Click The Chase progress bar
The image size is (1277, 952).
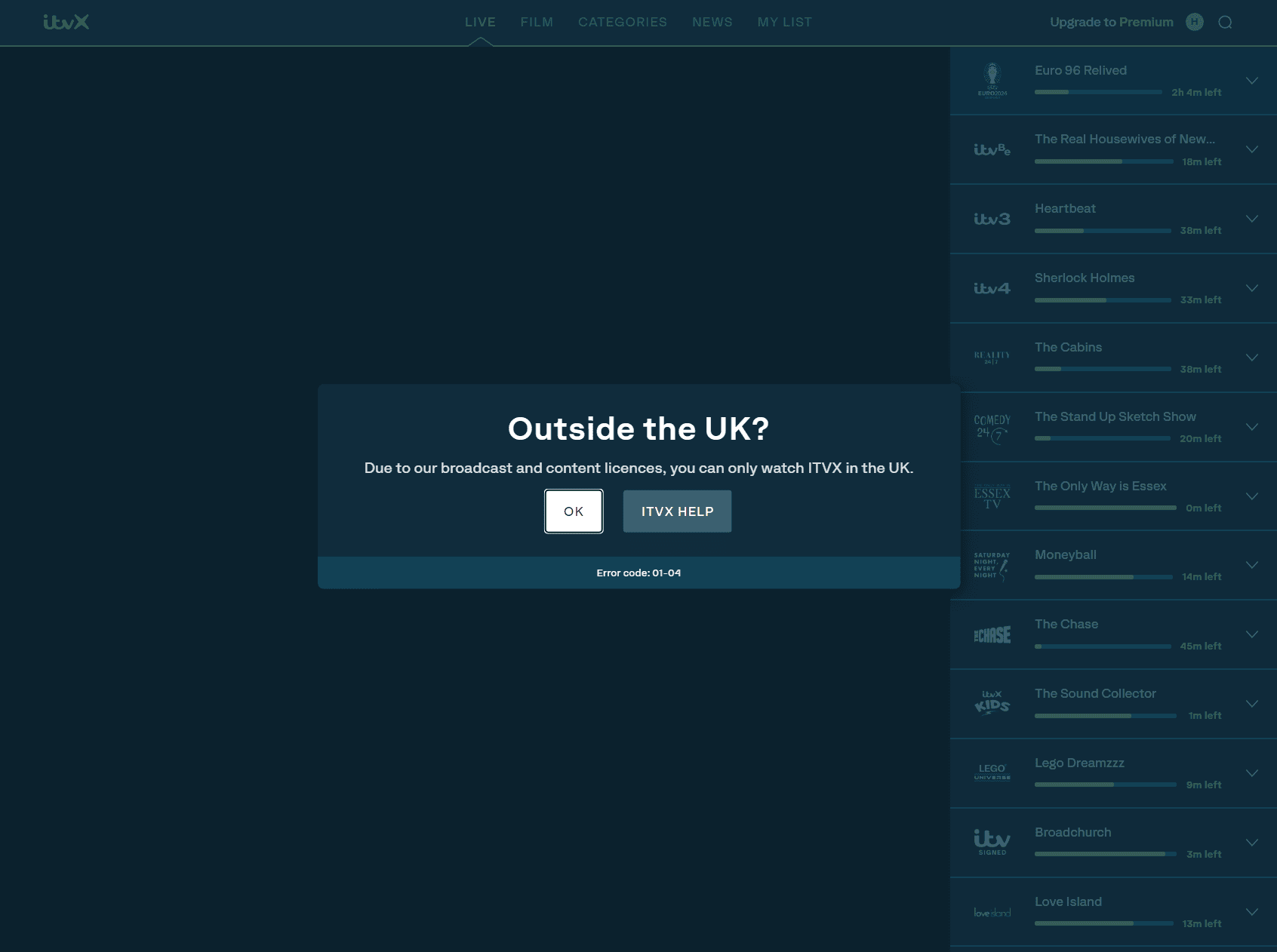[x=1103, y=646]
